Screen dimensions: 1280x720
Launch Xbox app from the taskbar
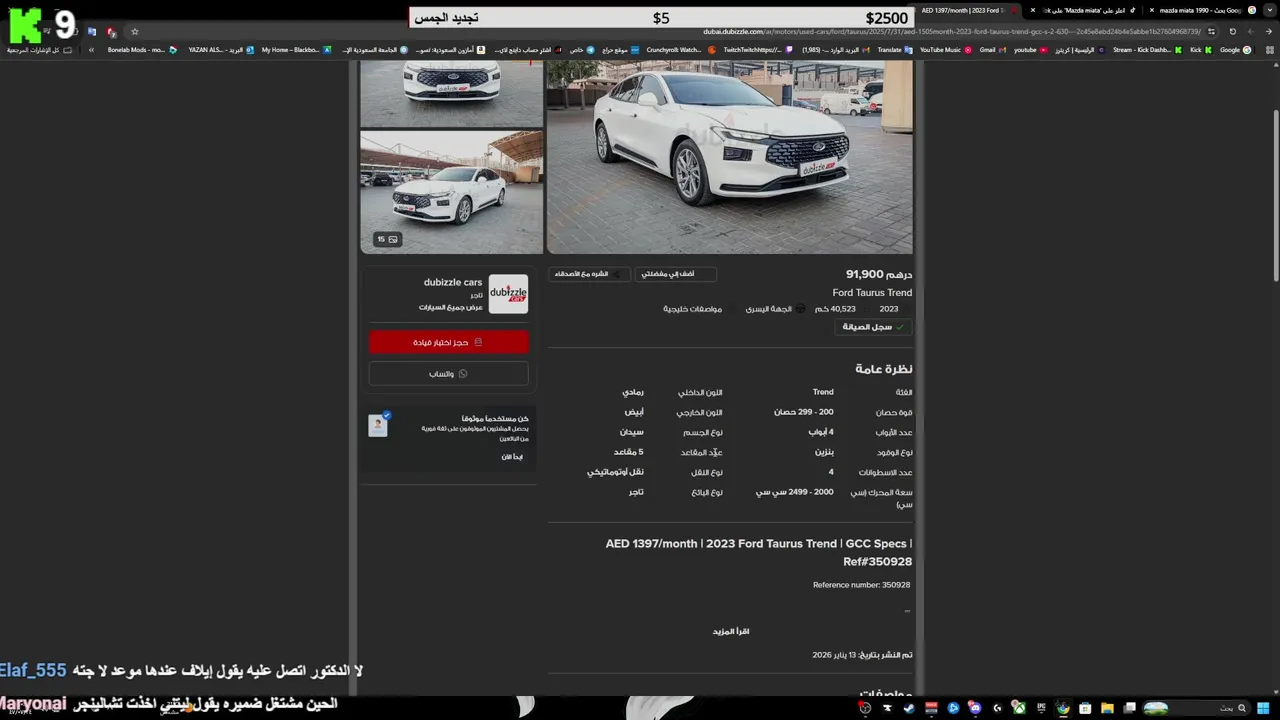click(1018, 708)
